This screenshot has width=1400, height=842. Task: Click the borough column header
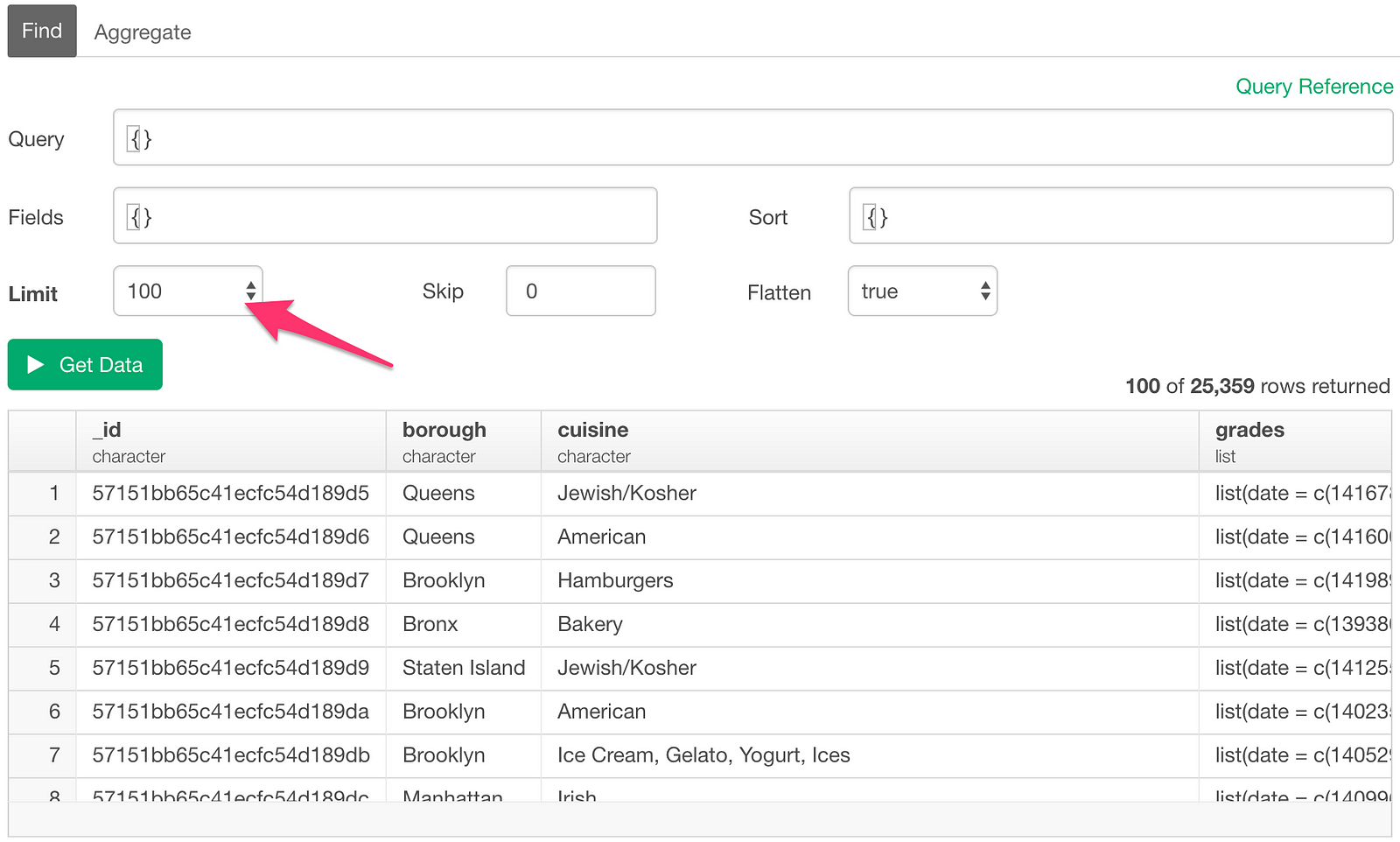pos(463,442)
